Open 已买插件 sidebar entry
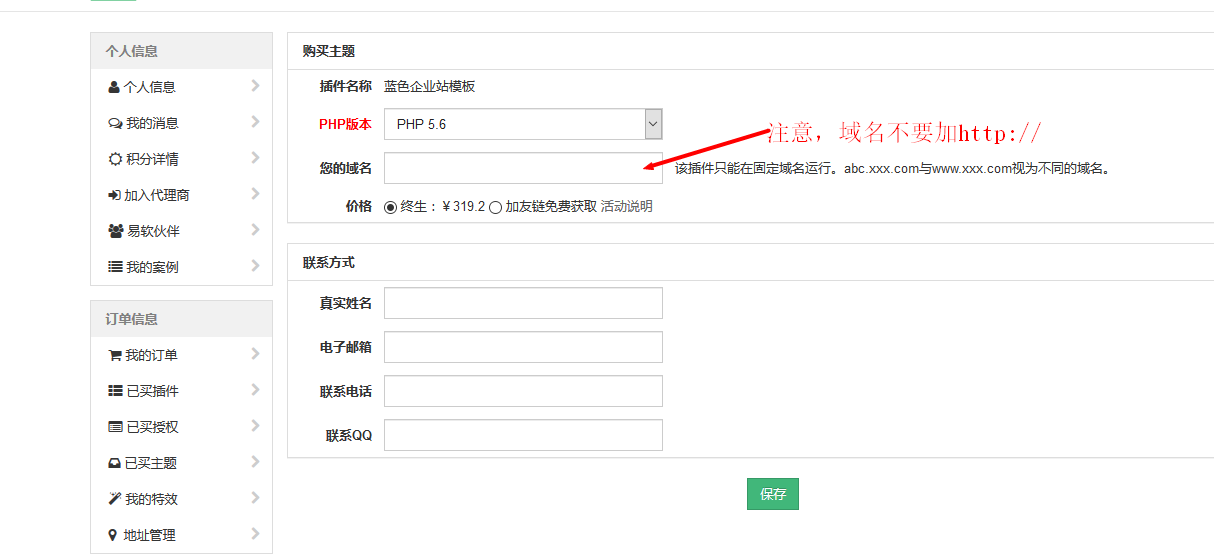This screenshot has width=1214, height=556. pos(152,391)
